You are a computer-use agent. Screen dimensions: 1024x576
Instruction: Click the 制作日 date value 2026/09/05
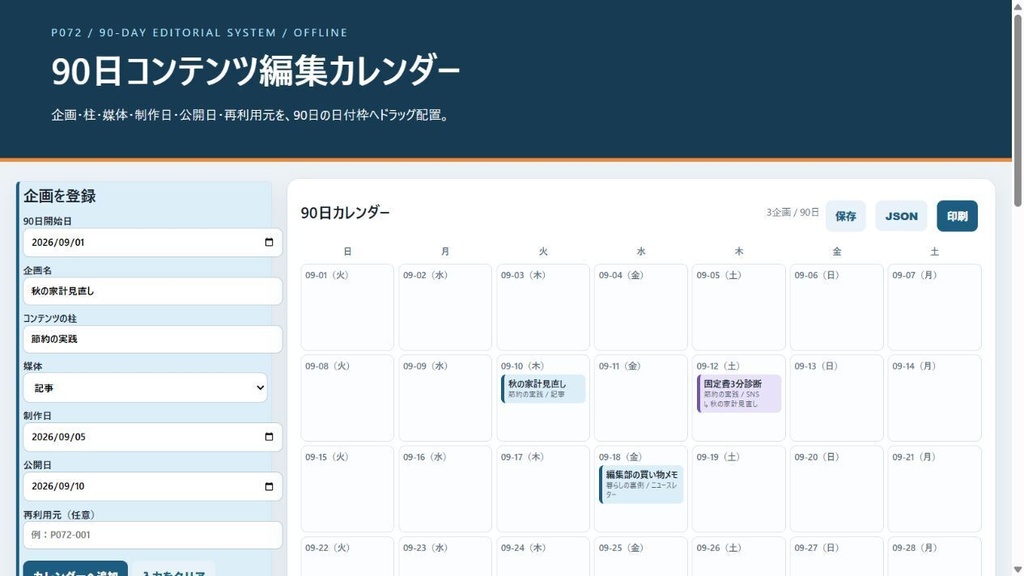click(x=58, y=437)
